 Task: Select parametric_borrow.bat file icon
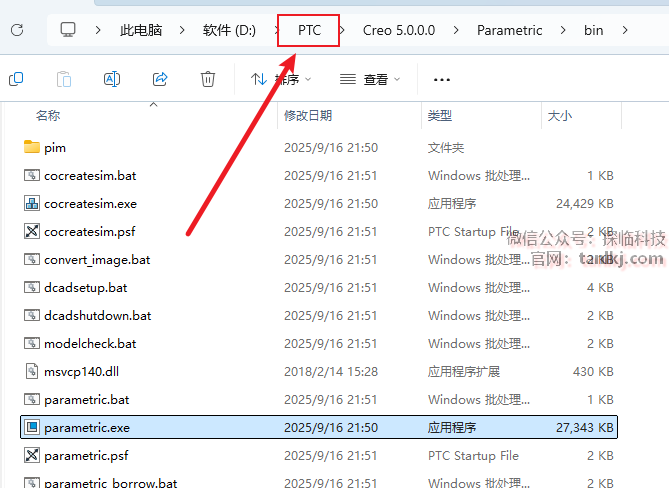point(32,482)
